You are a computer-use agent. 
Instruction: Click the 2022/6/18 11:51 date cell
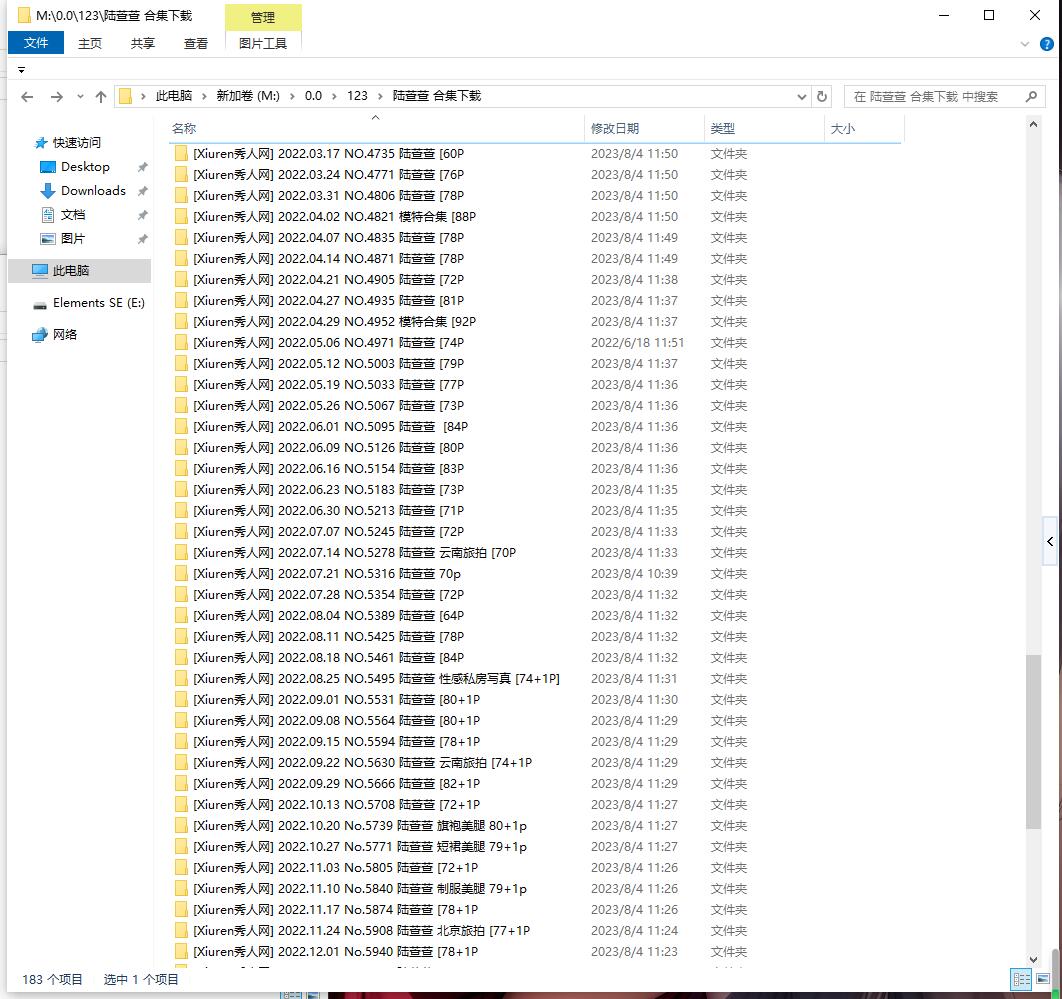[637, 343]
